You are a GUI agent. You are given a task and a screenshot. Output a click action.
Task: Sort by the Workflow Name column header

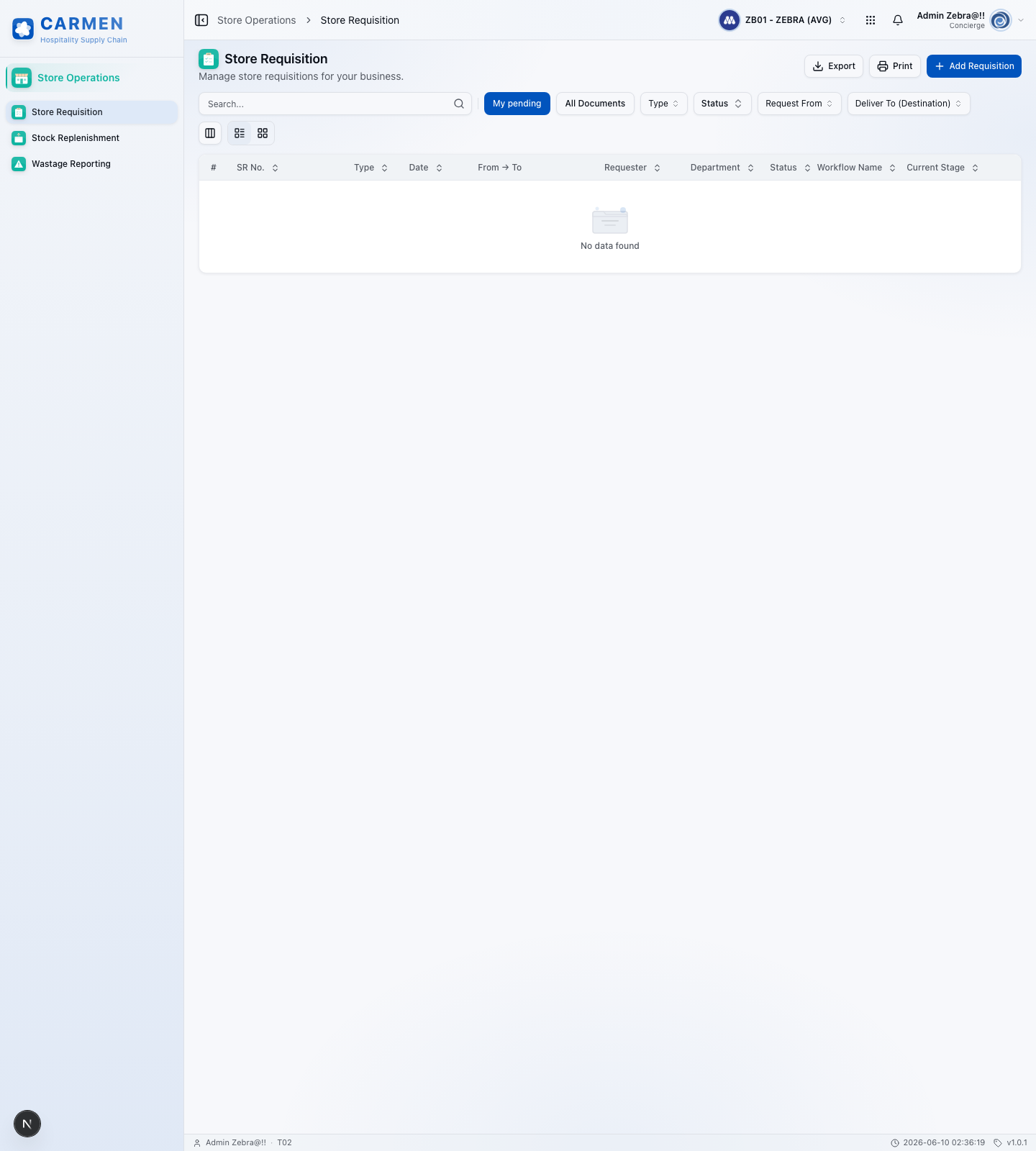click(856, 168)
